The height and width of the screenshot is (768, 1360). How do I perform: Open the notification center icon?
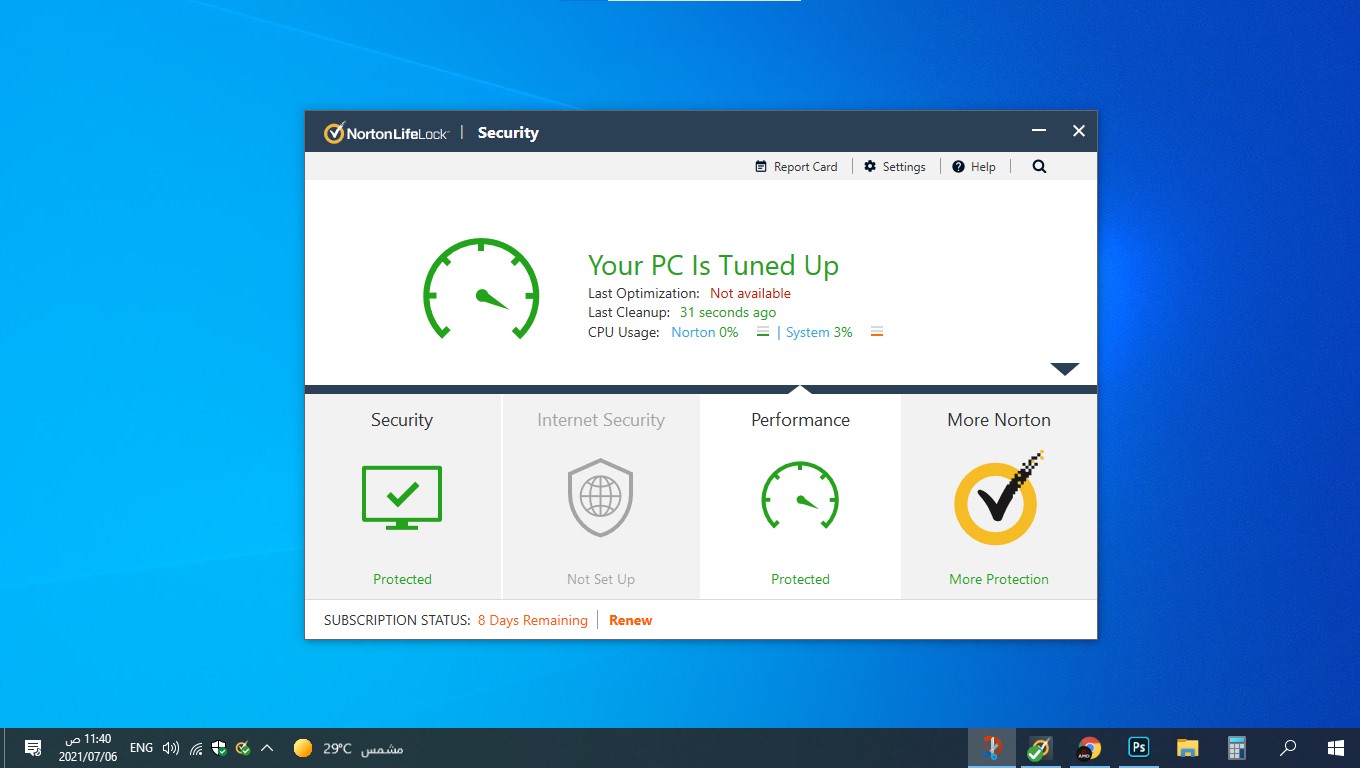pos(32,748)
